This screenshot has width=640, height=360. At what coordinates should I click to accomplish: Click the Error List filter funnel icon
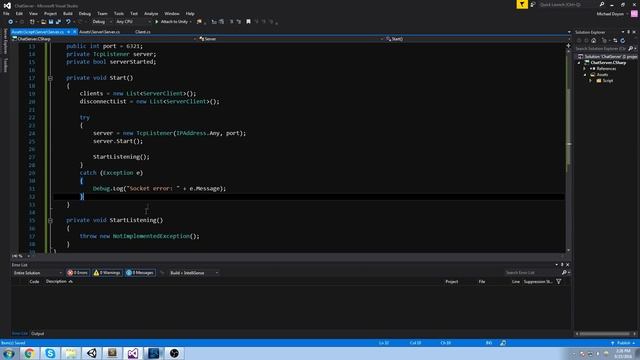(x=558, y=282)
